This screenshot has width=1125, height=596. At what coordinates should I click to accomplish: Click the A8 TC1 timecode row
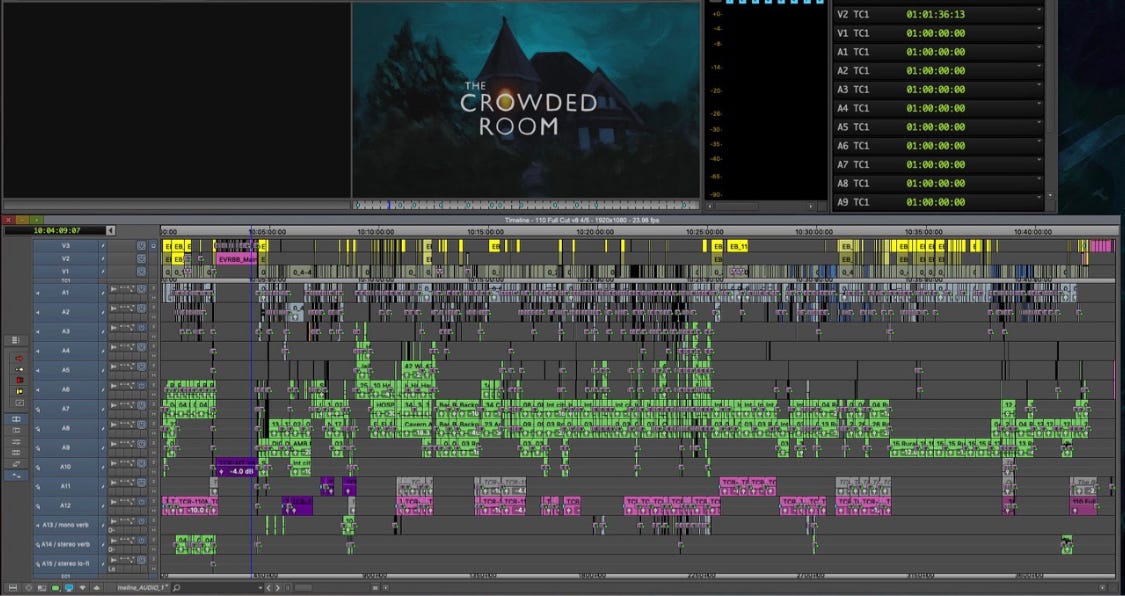point(938,183)
